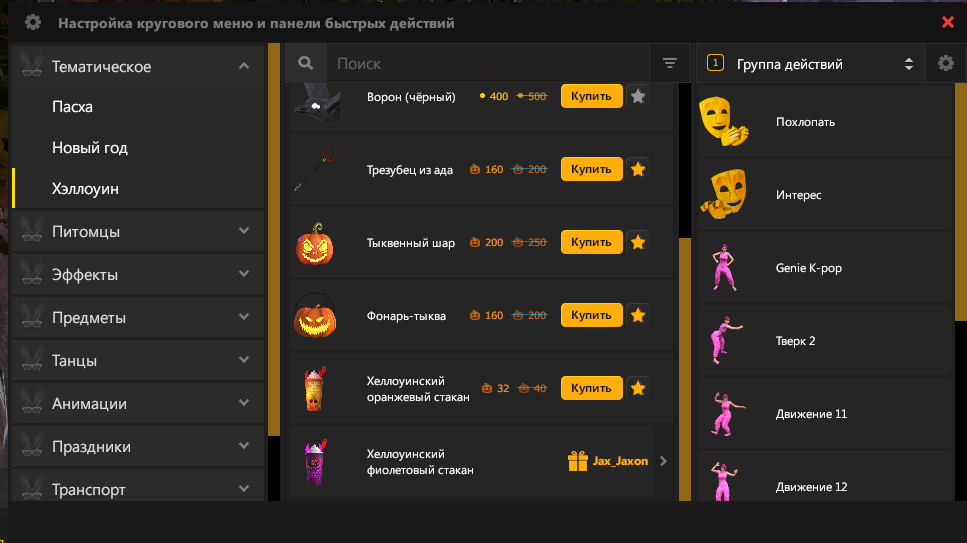Click the purple Halloween cup icon
Viewport: 967px width, 543px height.
click(x=316, y=462)
